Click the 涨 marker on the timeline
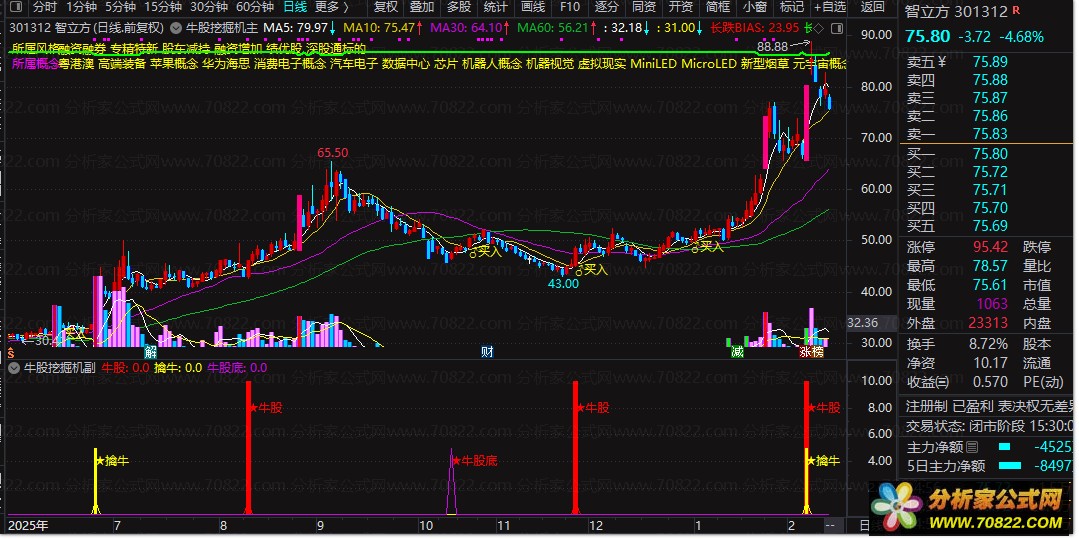The height and width of the screenshot is (539, 1079). pyautogui.click(x=804, y=352)
